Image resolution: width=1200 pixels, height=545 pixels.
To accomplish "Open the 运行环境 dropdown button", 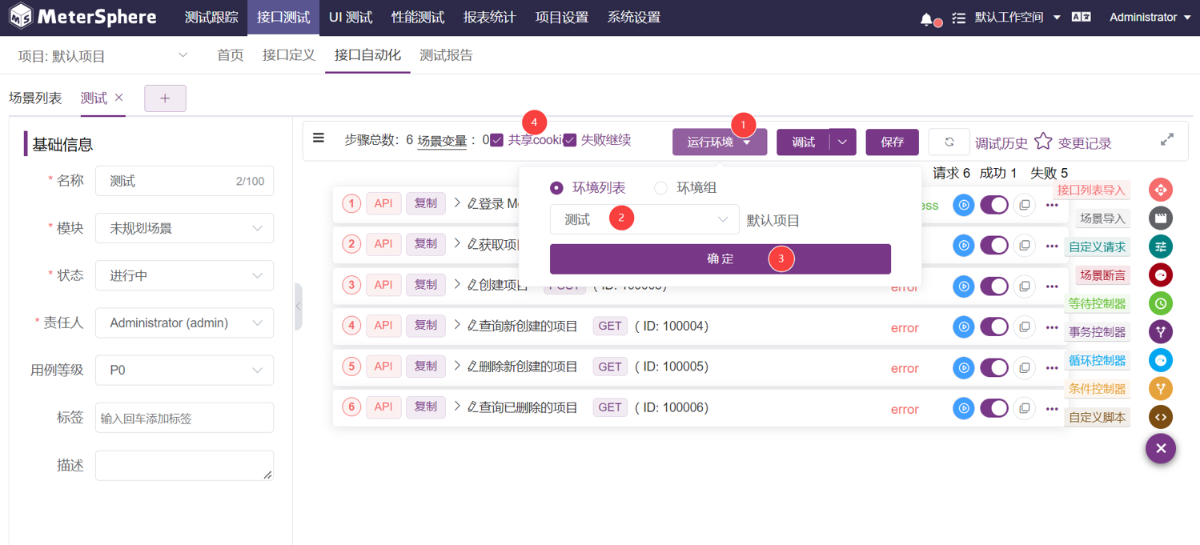I will (x=719, y=142).
